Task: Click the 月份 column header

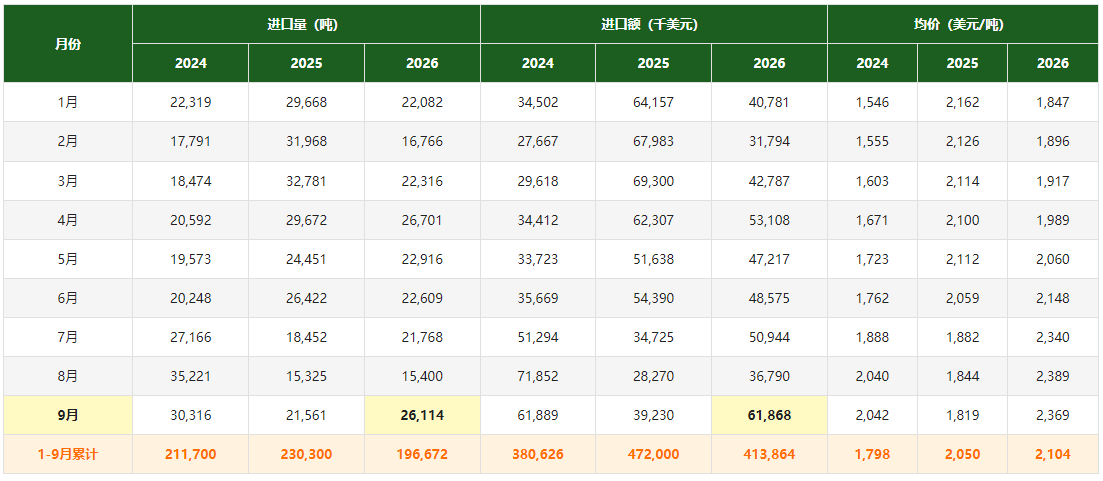Action: point(68,44)
